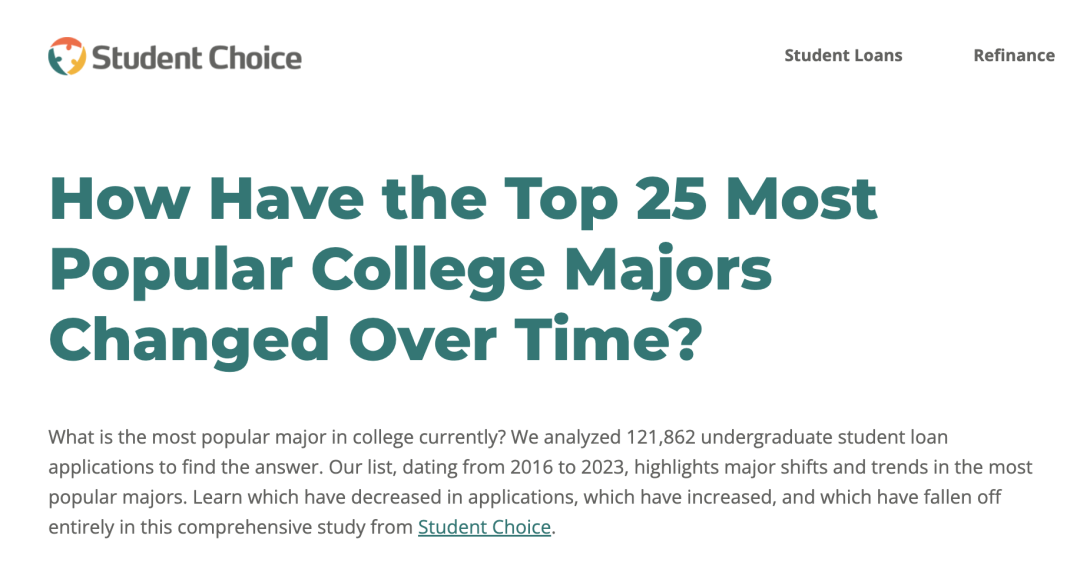This screenshot has height=579, width=1080.
Task: Click the Student Choice circular logo icon
Action: tap(66, 56)
